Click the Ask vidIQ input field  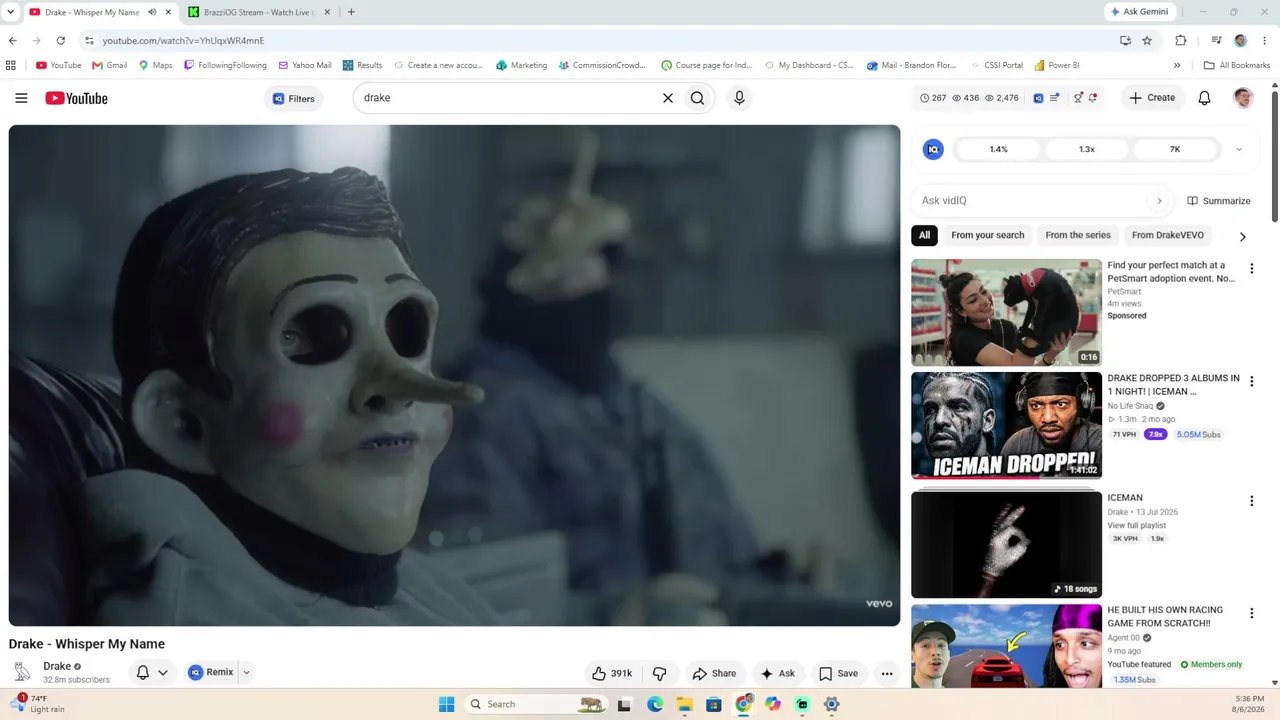pyautogui.click(x=1044, y=201)
